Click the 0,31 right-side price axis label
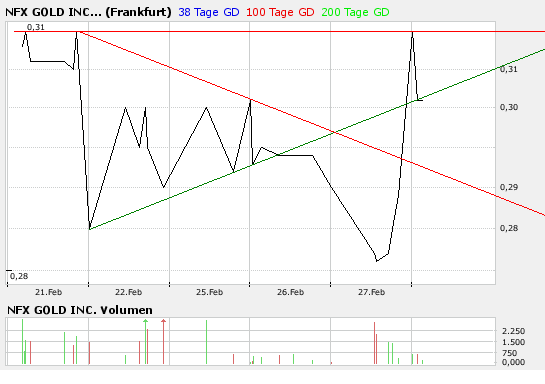Screen dimensions: 545x384 point(509,69)
